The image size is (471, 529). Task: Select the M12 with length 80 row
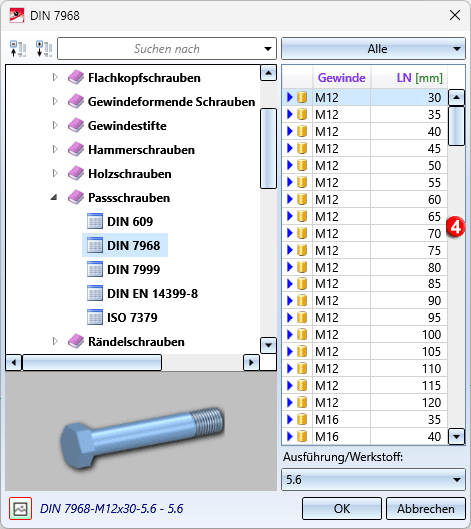click(x=365, y=267)
